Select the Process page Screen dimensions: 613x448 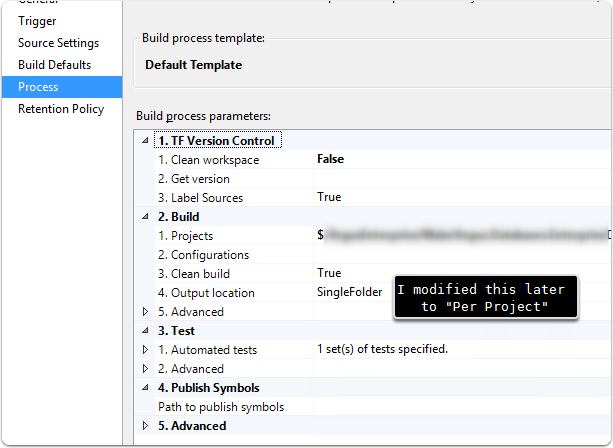(38, 87)
